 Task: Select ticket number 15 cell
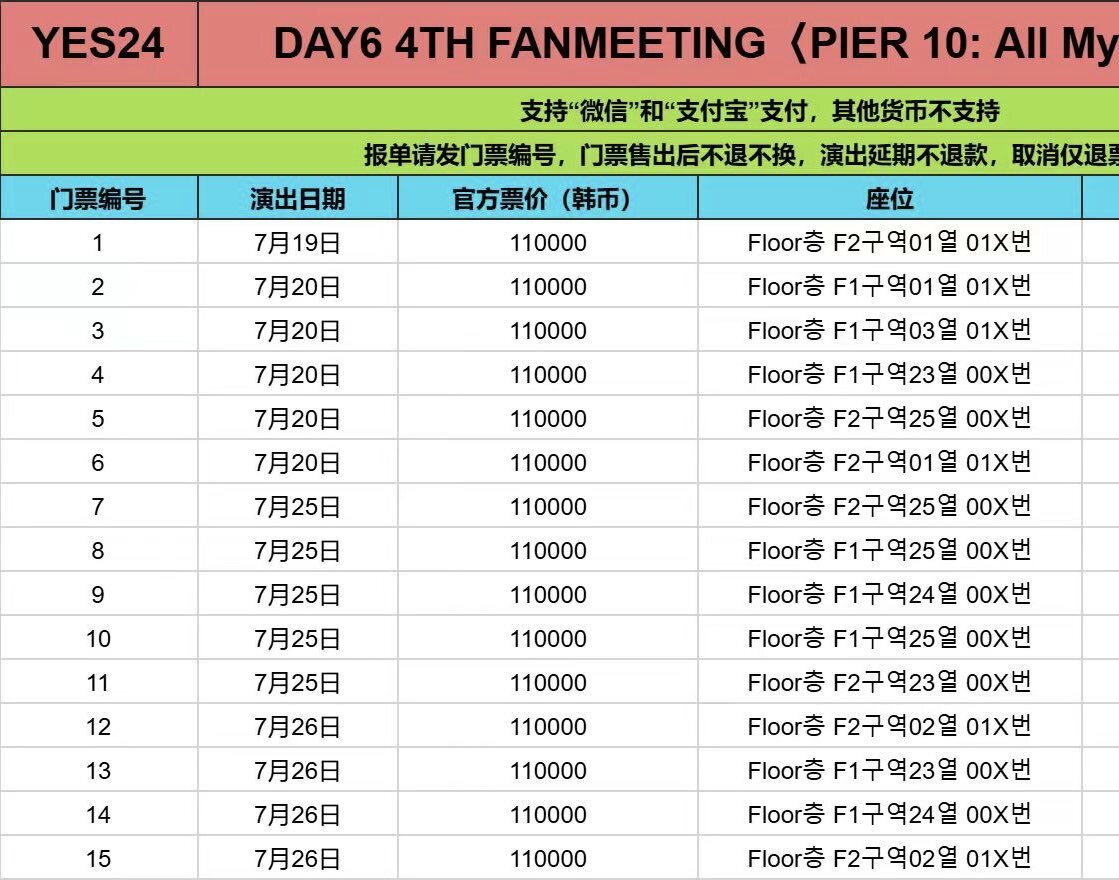click(98, 858)
